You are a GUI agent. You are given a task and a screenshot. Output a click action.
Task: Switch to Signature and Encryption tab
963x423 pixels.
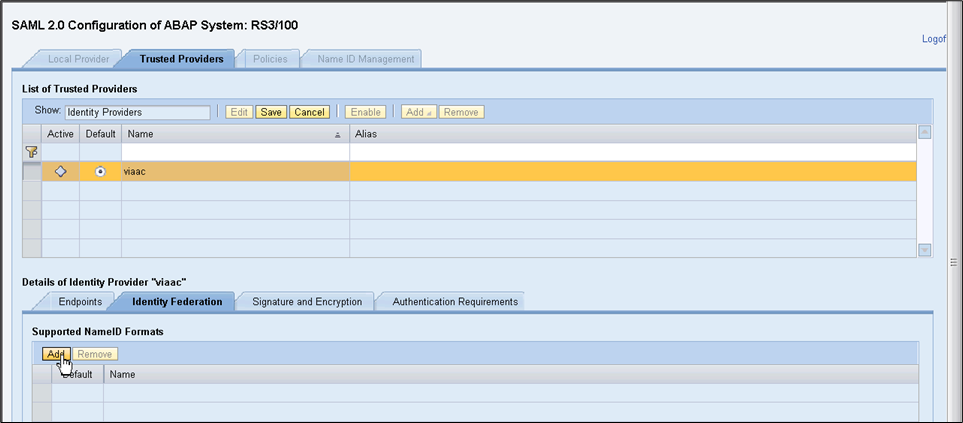[306, 301]
